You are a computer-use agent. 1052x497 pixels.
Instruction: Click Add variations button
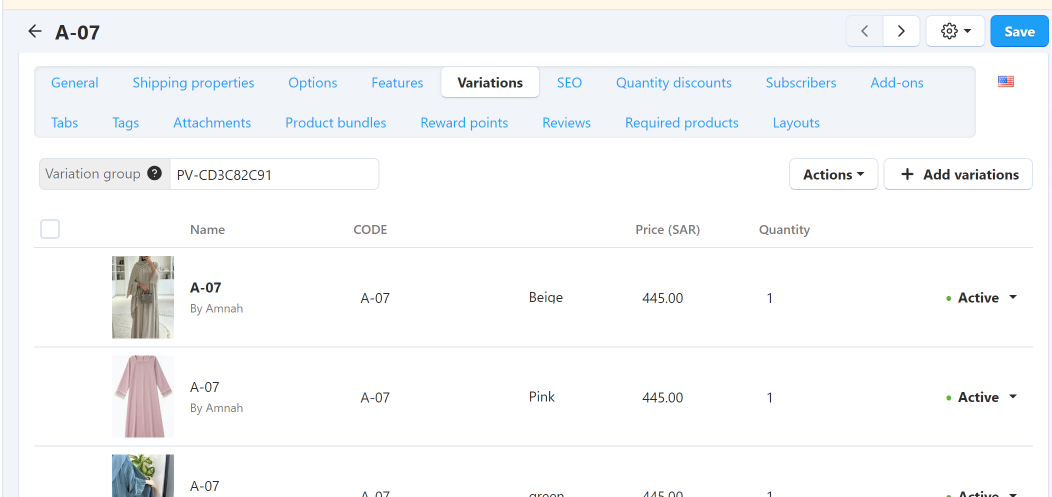958,174
